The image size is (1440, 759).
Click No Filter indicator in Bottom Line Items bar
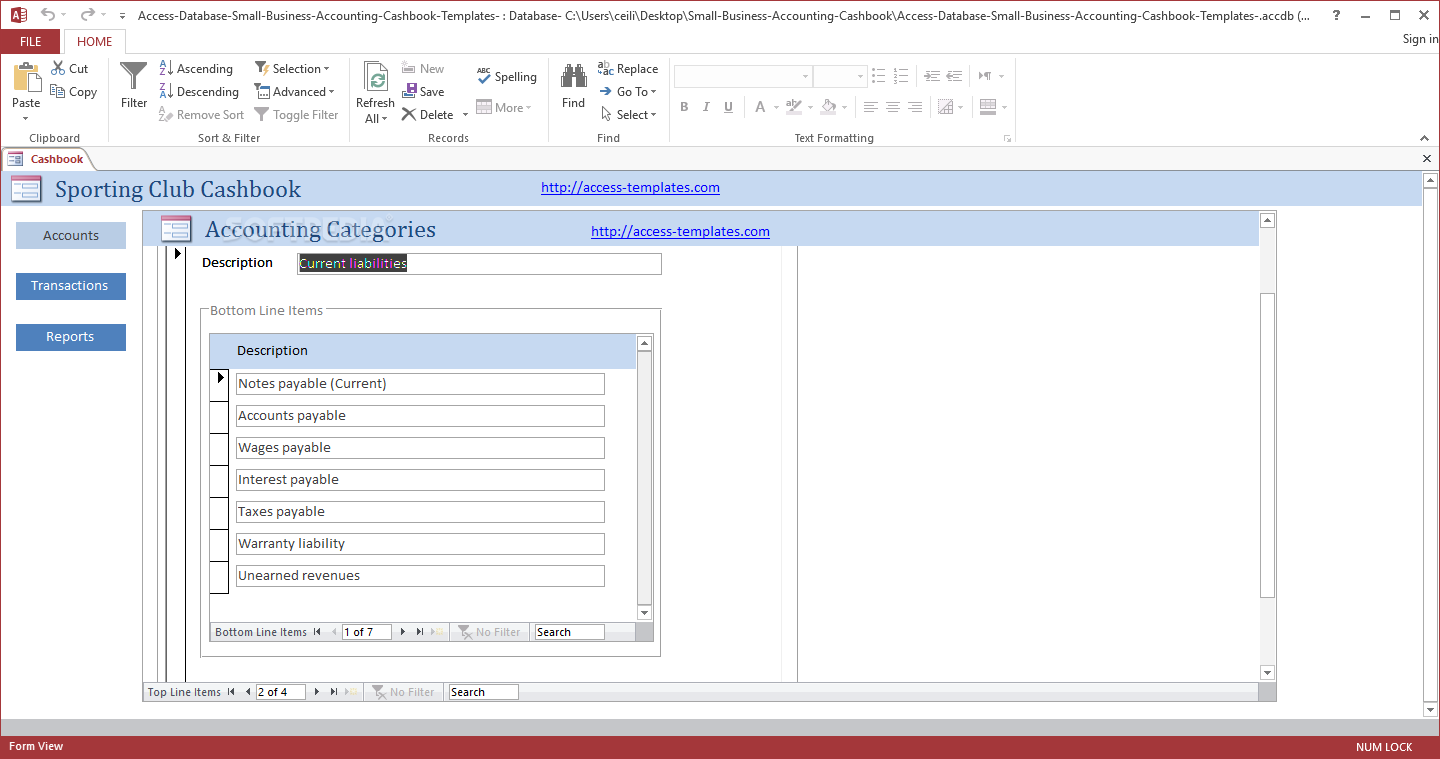tap(490, 632)
